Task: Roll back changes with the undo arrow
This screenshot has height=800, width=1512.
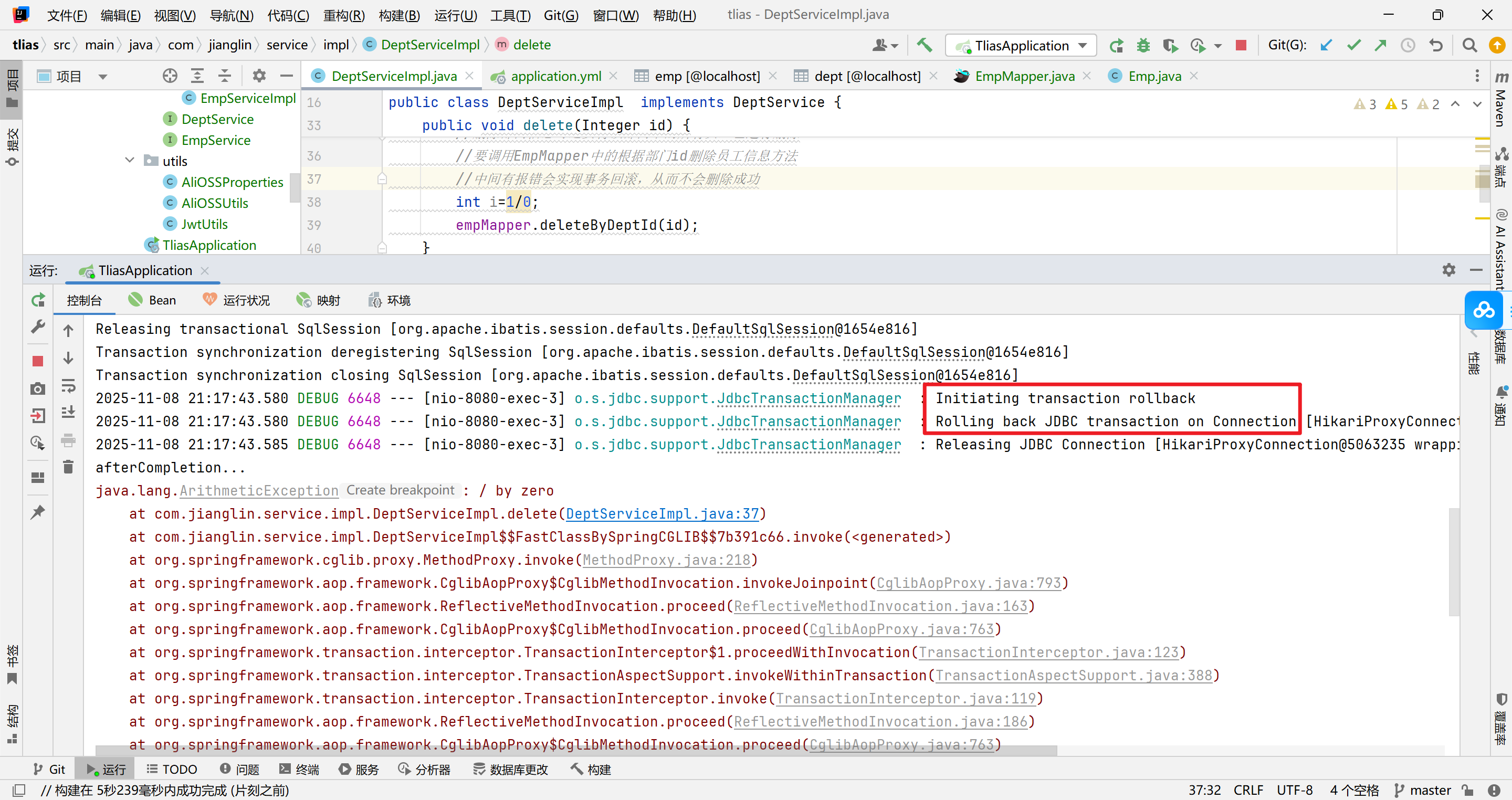Action: pyautogui.click(x=1436, y=45)
